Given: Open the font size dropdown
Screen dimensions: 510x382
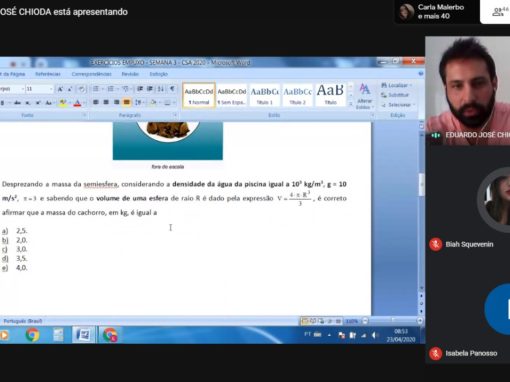Looking at the screenshot, I should click(x=51, y=89).
